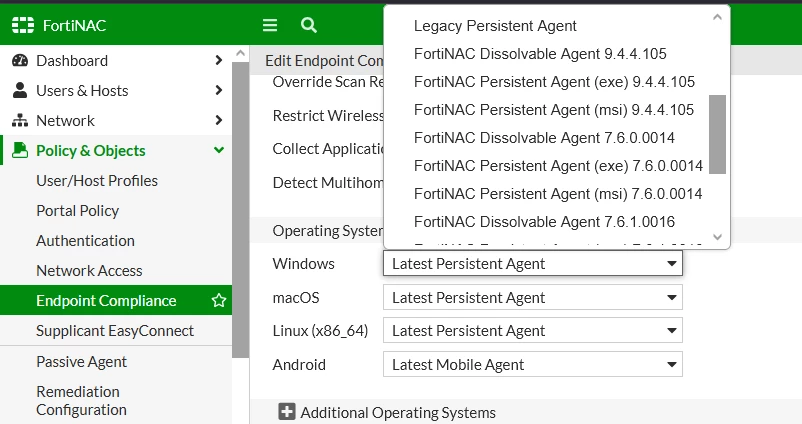Open Users & Hosts section
Viewport: 802px width, 424px height.
coord(82,90)
